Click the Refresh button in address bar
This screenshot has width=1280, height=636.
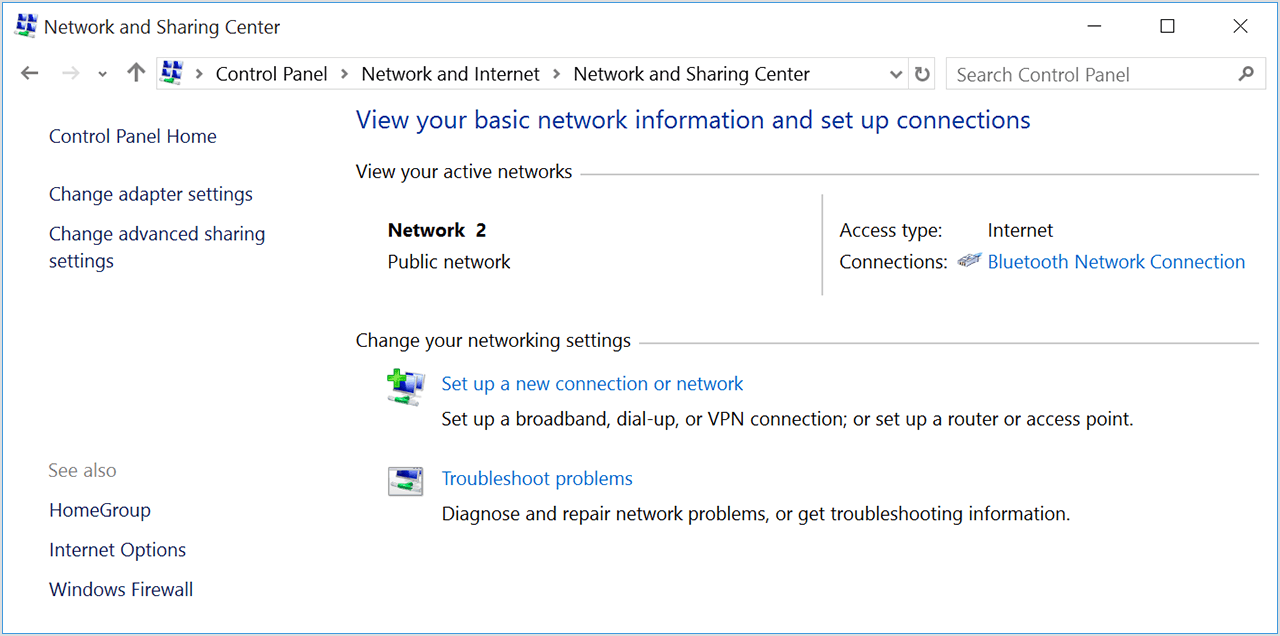click(x=922, y=74)
